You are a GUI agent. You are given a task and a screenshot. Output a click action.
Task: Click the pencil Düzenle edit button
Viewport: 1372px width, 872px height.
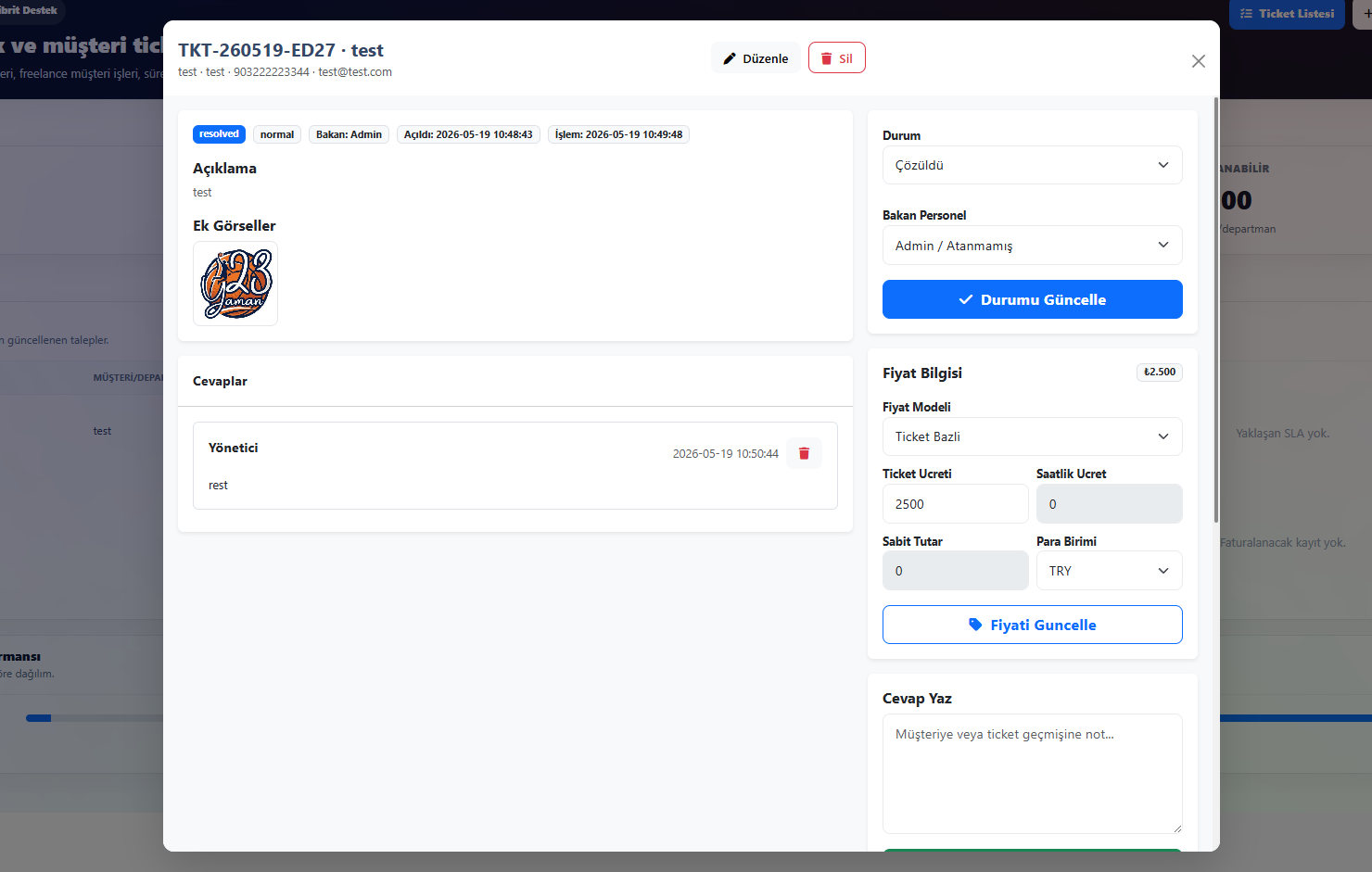click(x=756, y=57)
